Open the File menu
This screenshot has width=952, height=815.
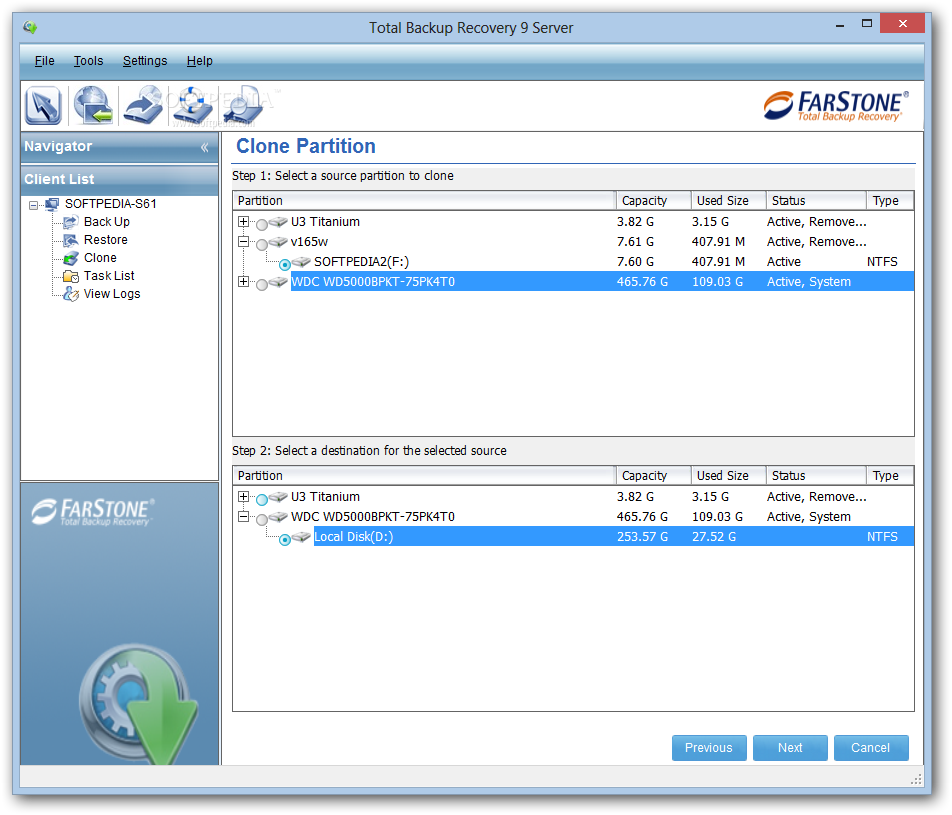[44, 61]
